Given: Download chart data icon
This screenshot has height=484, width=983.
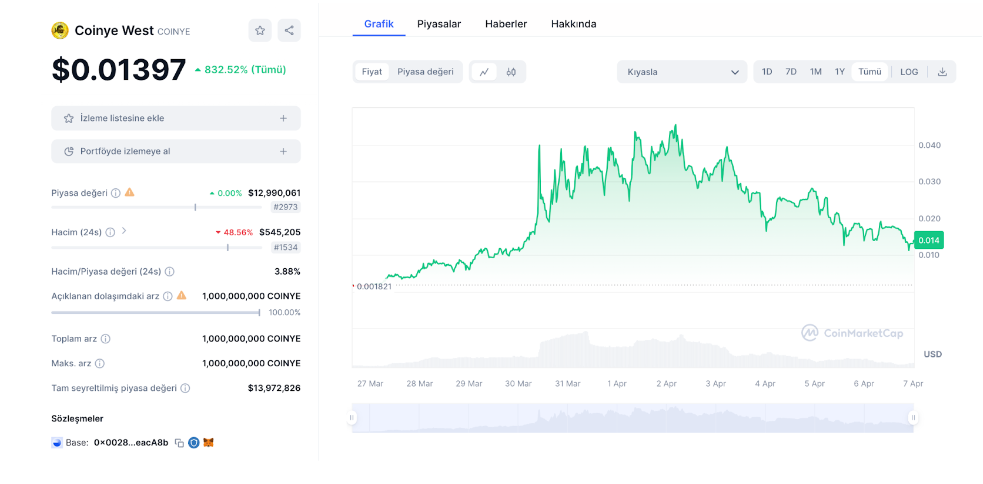Looking at the screenshot, I should [942, 72].
